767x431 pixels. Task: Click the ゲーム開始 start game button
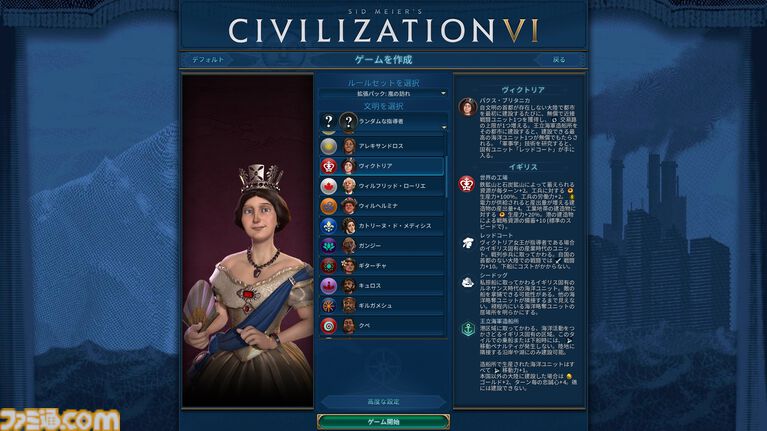[383, 422]
